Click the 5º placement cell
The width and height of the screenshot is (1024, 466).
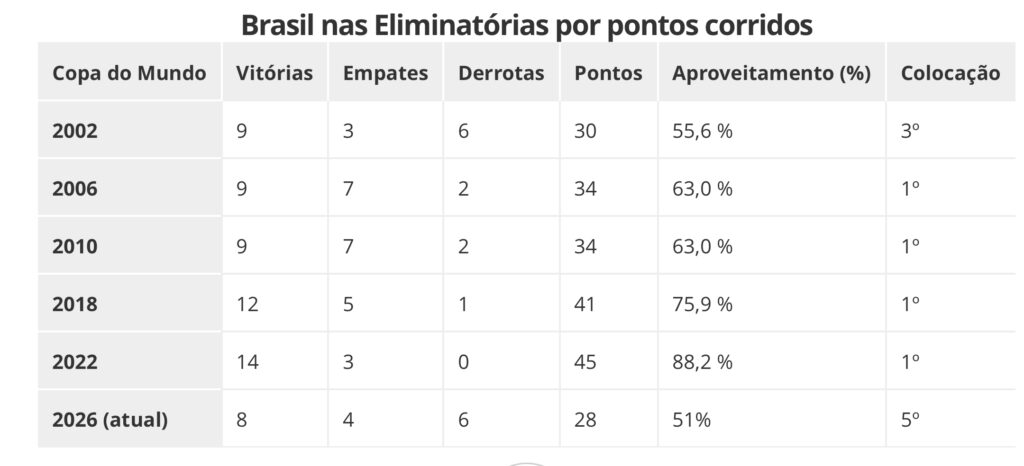[x=909, y=421]
